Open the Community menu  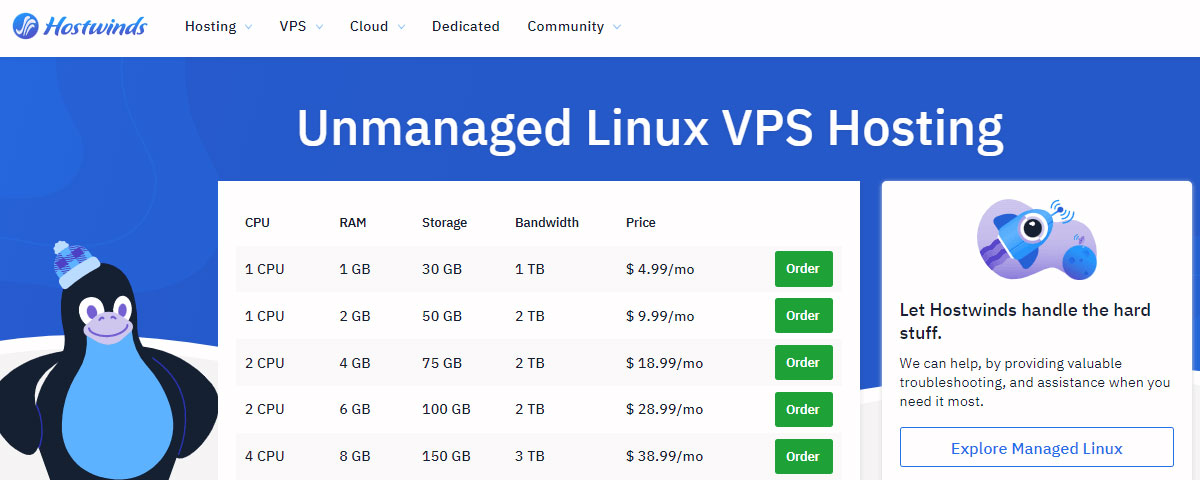[566, 26]
